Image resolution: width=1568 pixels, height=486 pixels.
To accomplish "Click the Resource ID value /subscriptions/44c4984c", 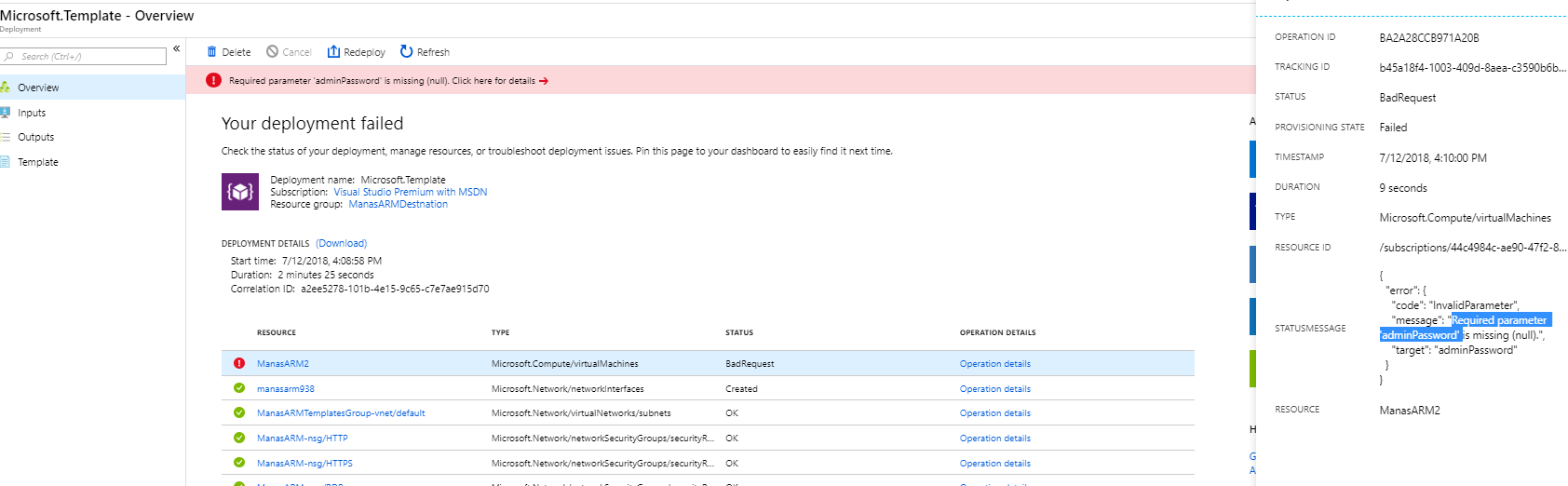I will (1473, 248).
